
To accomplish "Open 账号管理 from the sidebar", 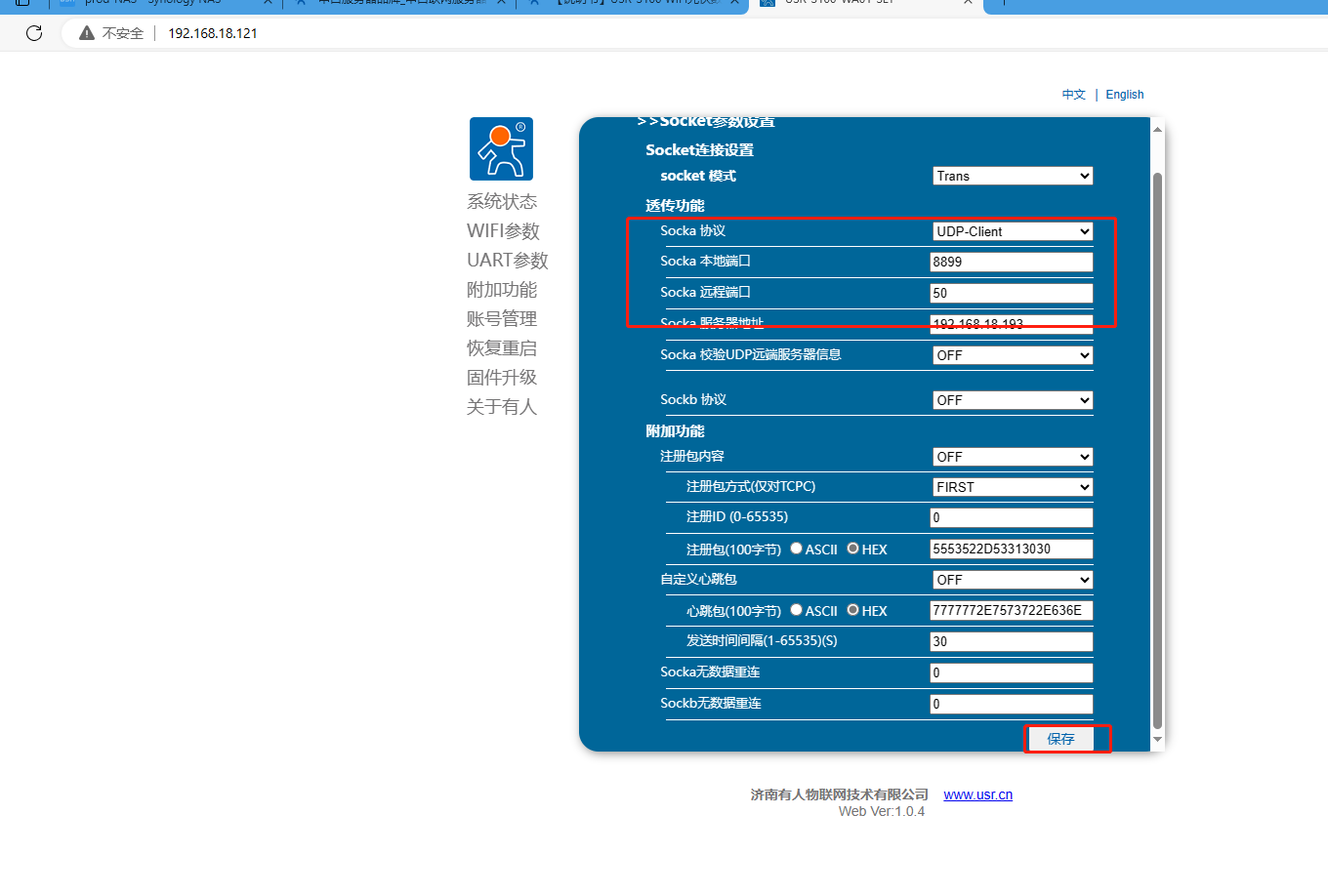I will 502,319.
